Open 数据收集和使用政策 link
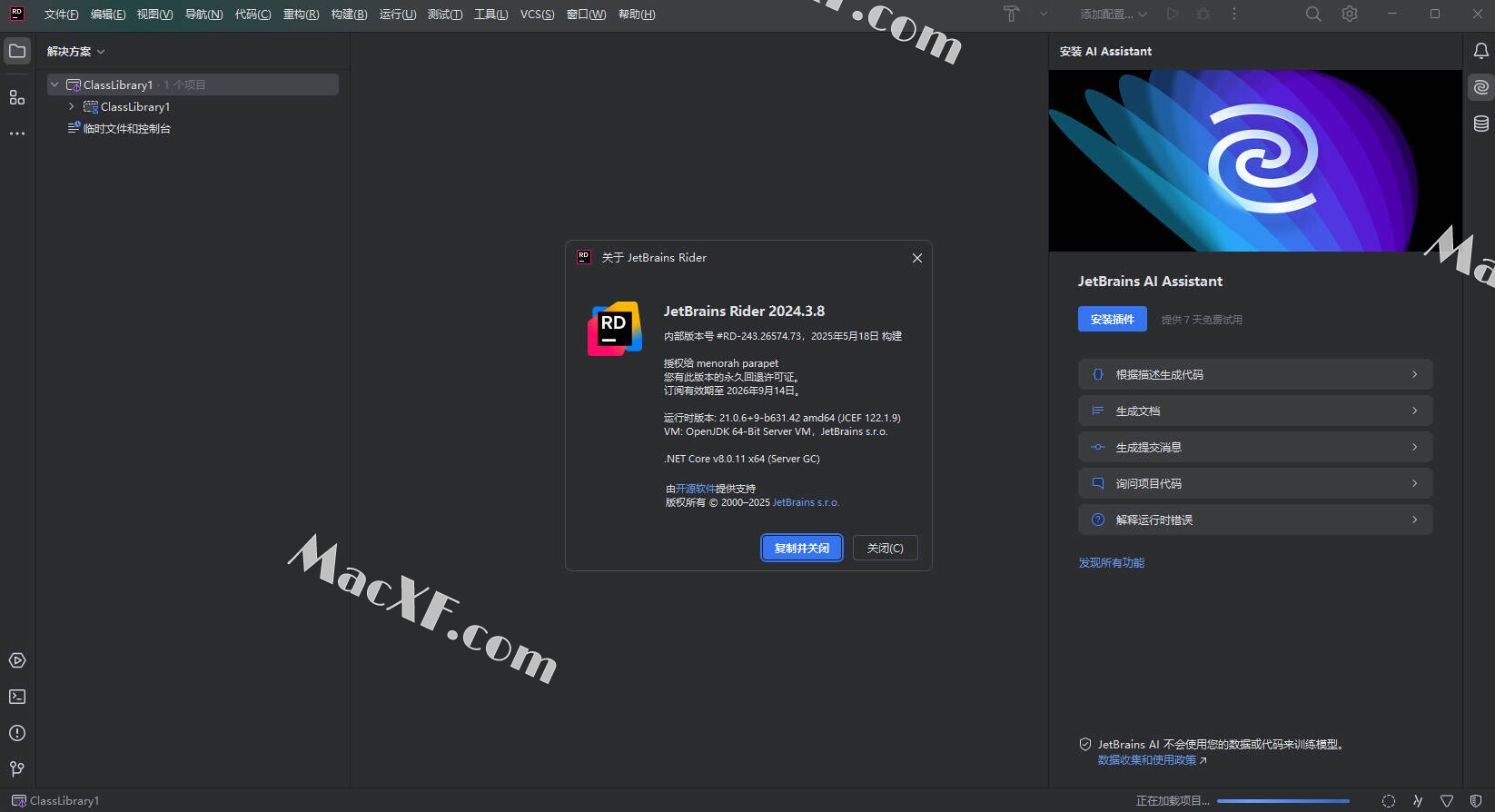Screen dimensions: 1495x812 click(x=1152, y=760)
